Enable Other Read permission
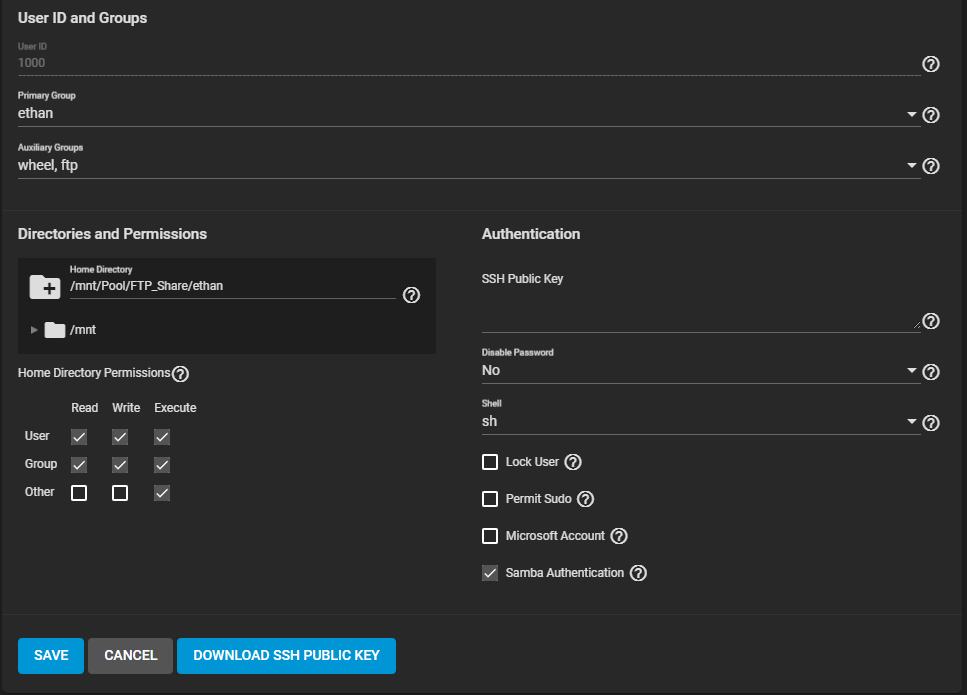The width and height of the screenshot is (967, 695). coord(79,493)
